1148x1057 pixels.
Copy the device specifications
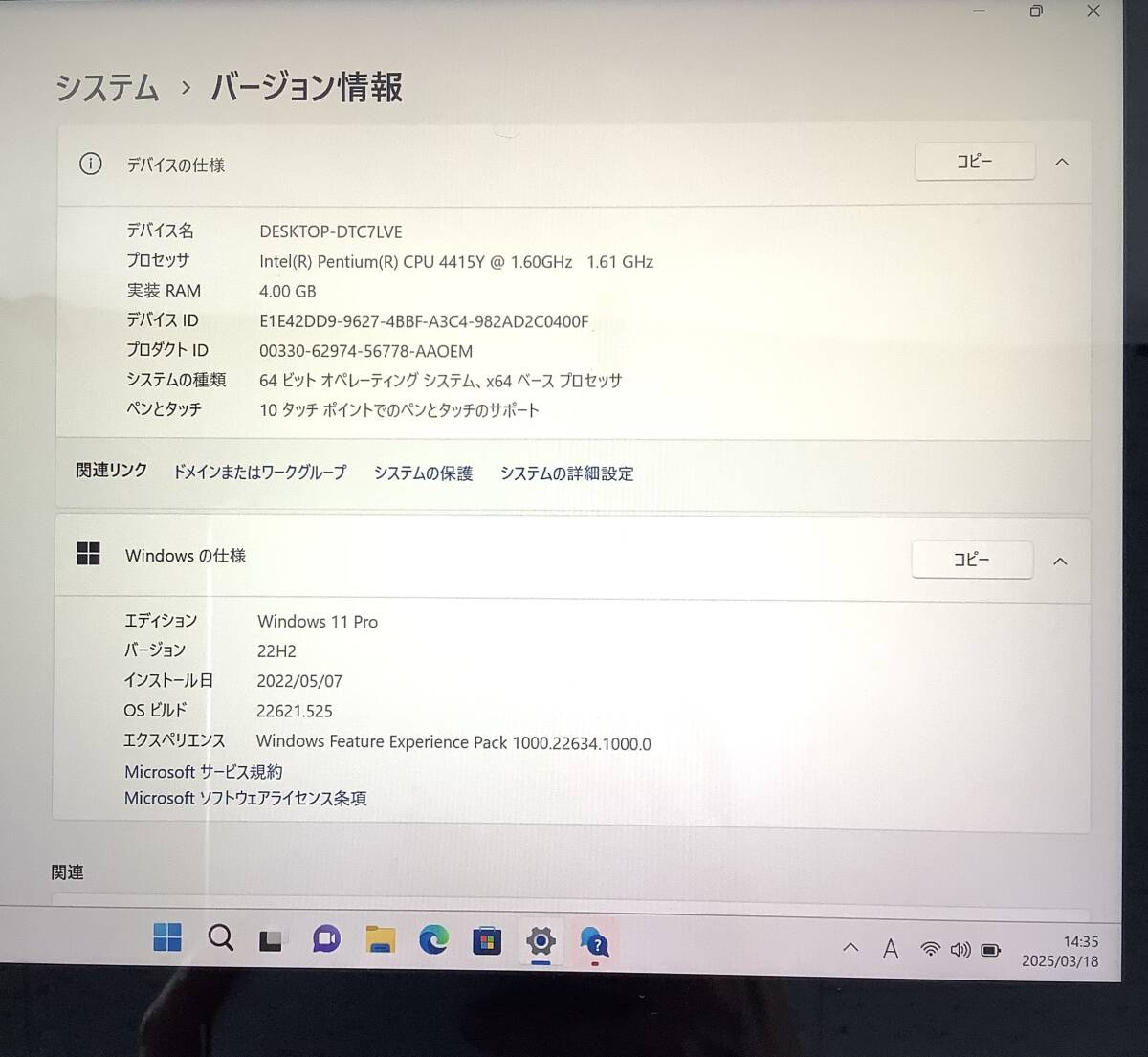pos(975,162)
